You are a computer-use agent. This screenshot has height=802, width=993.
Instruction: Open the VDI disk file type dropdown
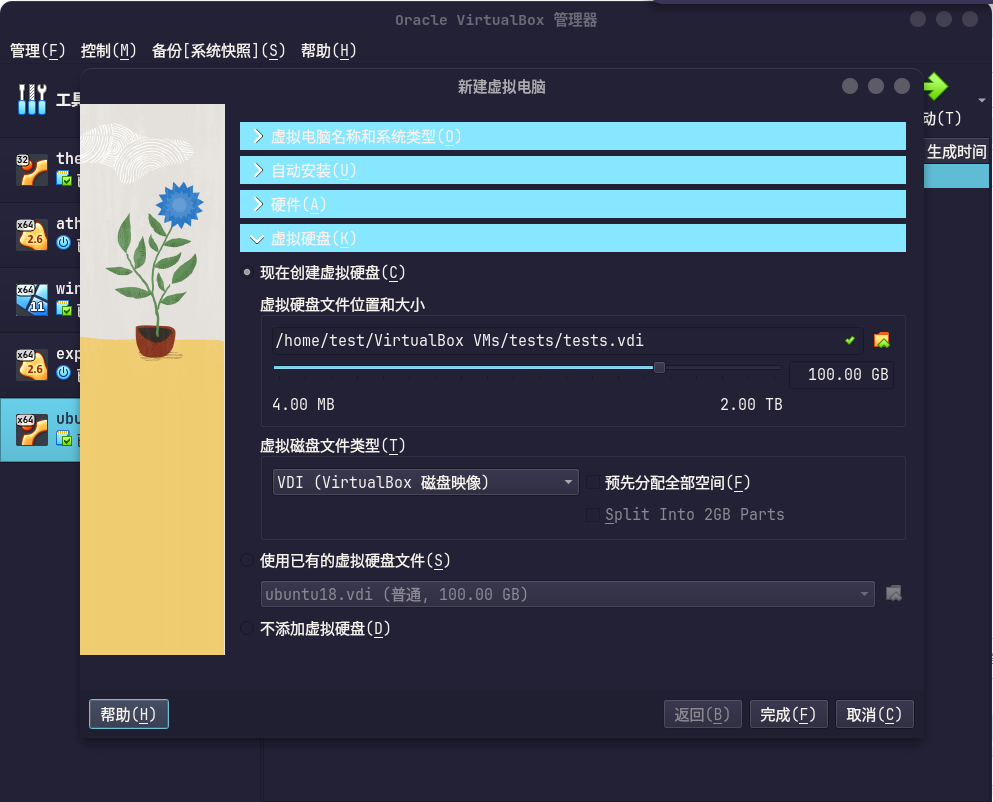(x=426, y=482)
